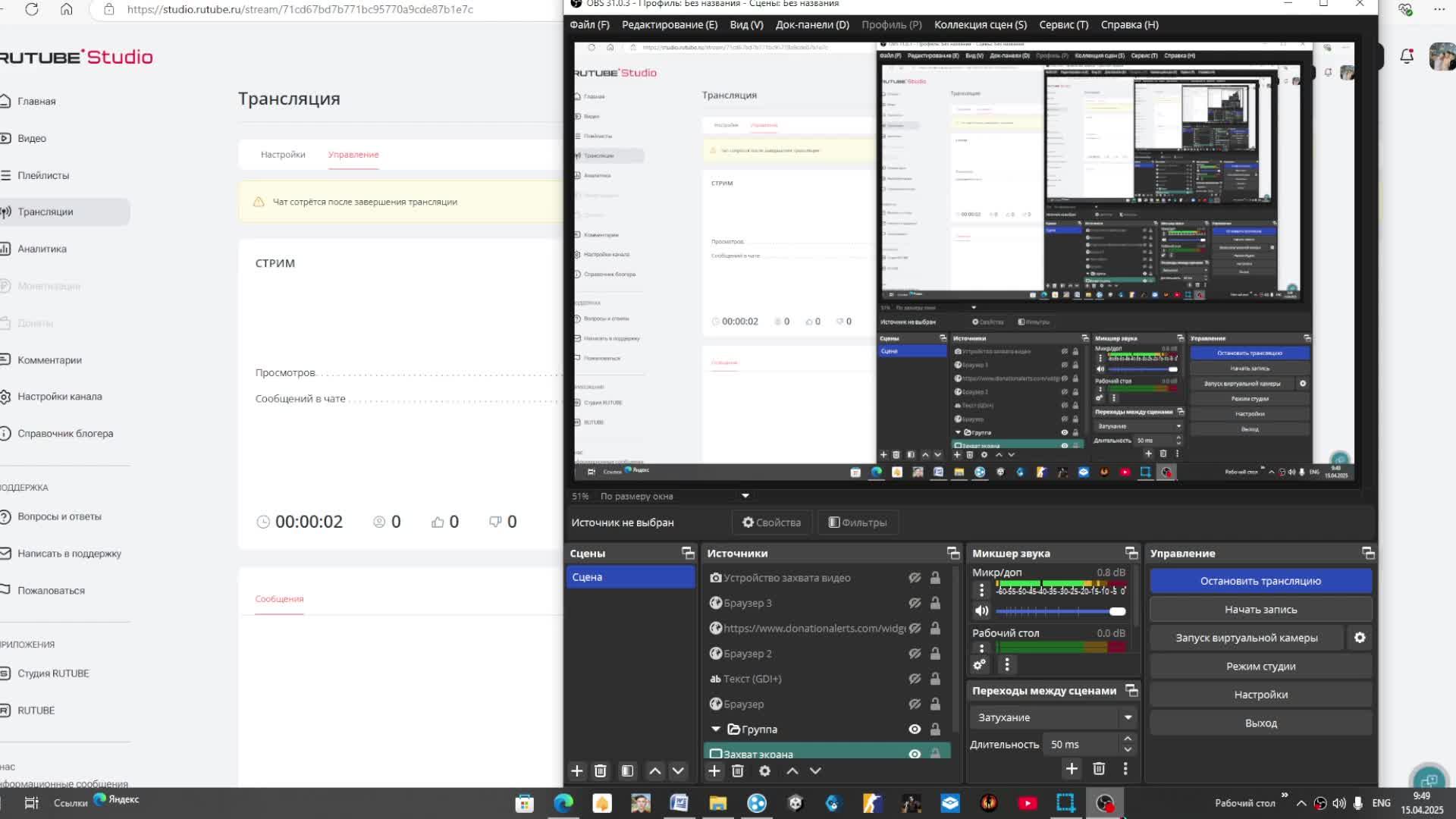Click Остановить трансляцию button
This screenshot has height=819, width=1456.
(x=1260, y=581)
